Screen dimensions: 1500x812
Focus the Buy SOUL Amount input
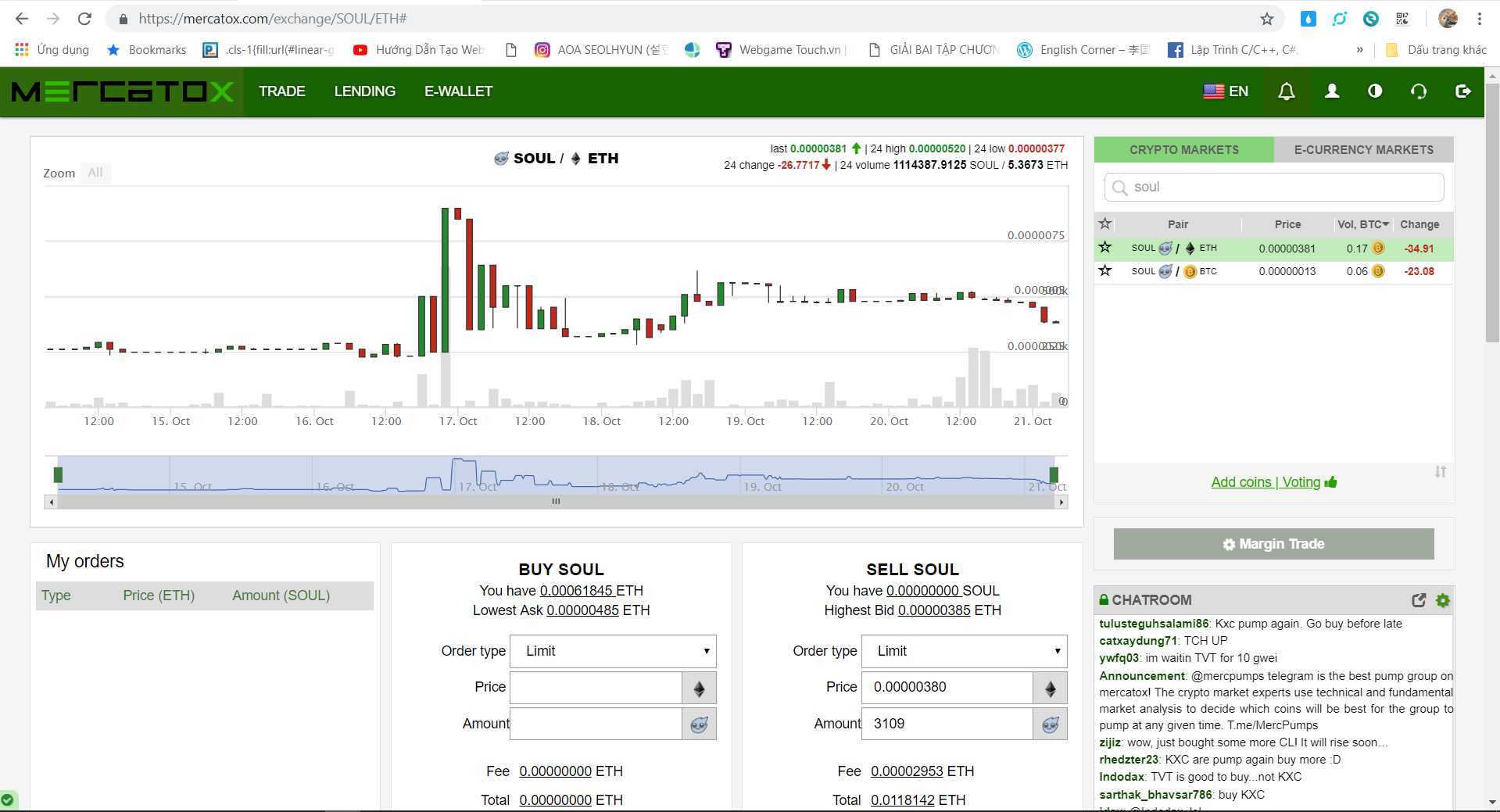coord(596,724)
